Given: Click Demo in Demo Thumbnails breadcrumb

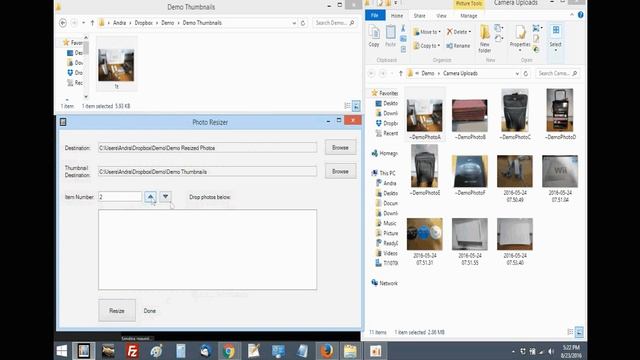Looking at the screenshot, I should pyautogui.click(x=167, y=23).
